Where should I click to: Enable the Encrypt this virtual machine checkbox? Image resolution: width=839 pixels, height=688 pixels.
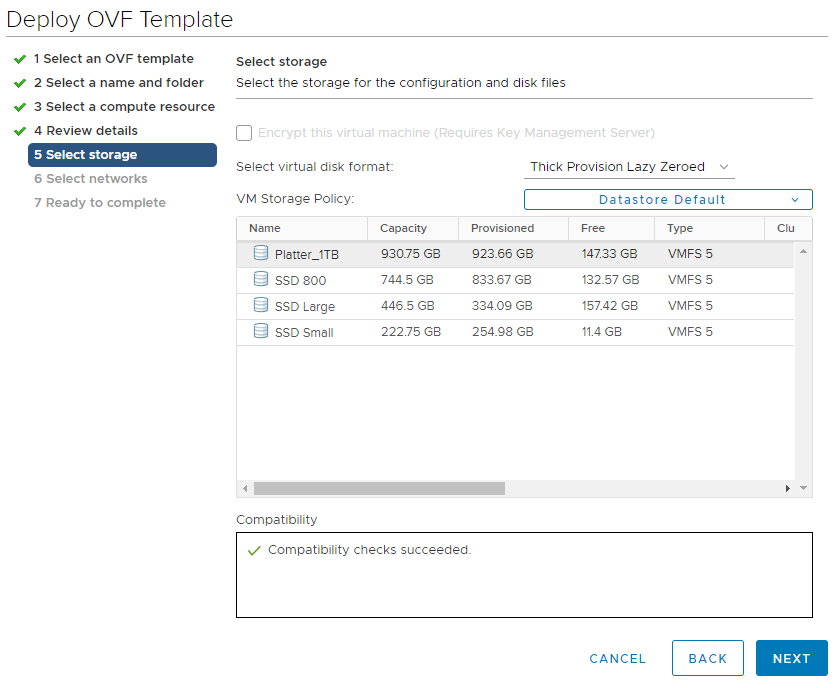[244, 133]
